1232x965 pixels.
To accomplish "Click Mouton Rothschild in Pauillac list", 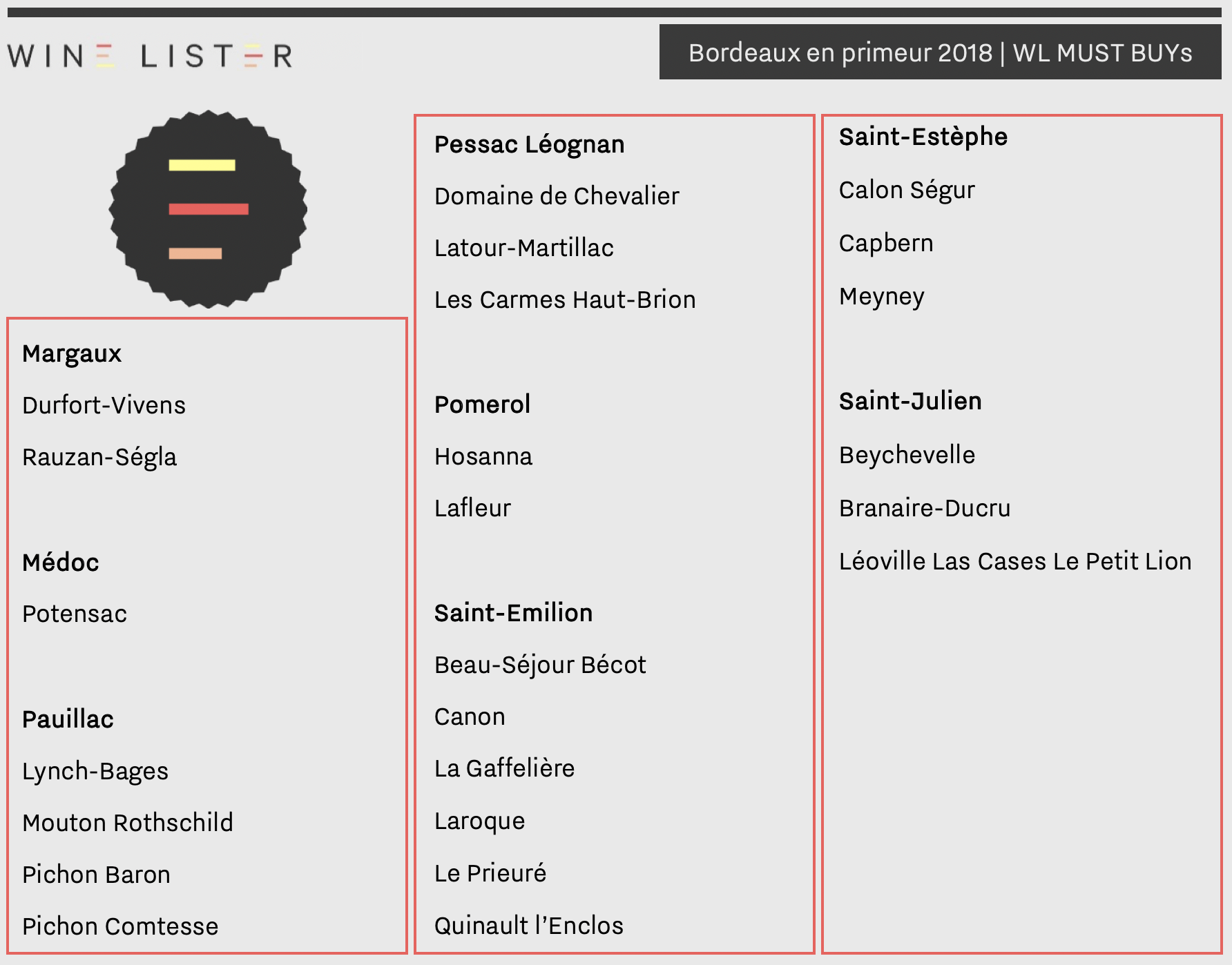I will (x=128, y=823).
